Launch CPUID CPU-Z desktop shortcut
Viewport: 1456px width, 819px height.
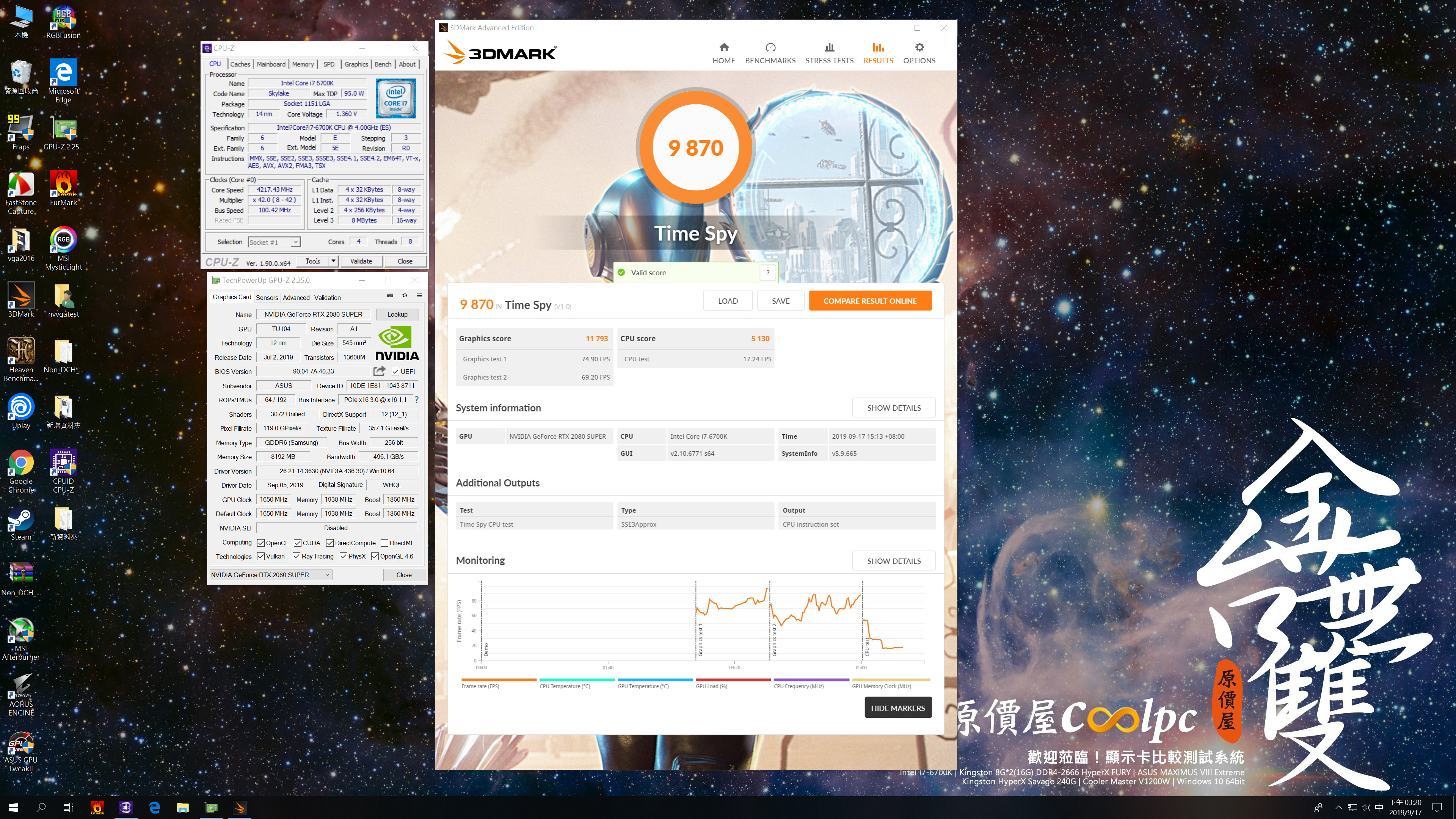pyautogui.click(x=63, y=472)
